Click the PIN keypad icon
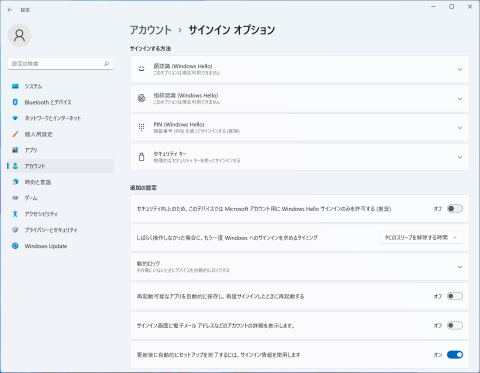 (x=142, y=127)
